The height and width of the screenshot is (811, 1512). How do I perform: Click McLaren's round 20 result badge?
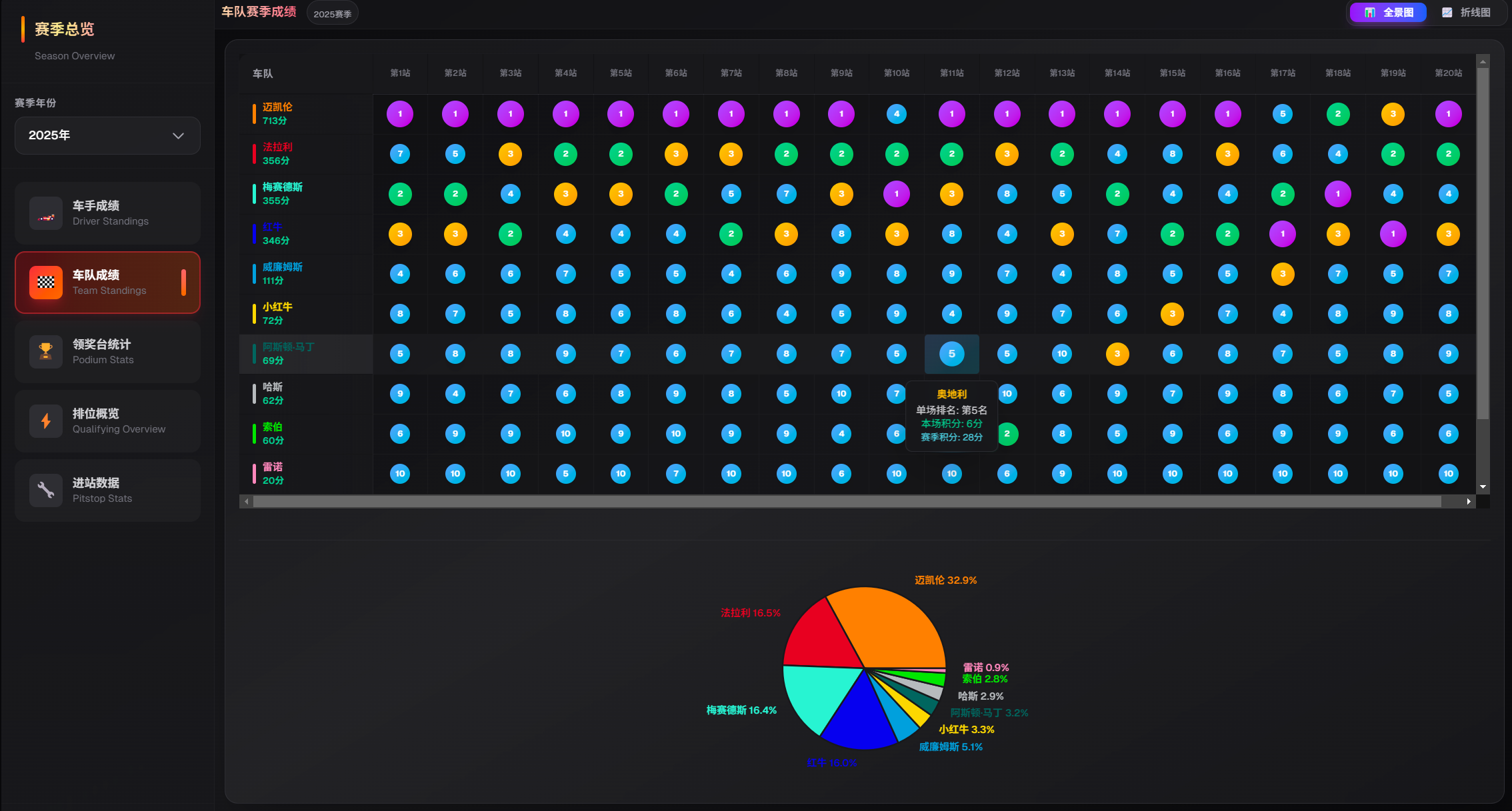1448,114
